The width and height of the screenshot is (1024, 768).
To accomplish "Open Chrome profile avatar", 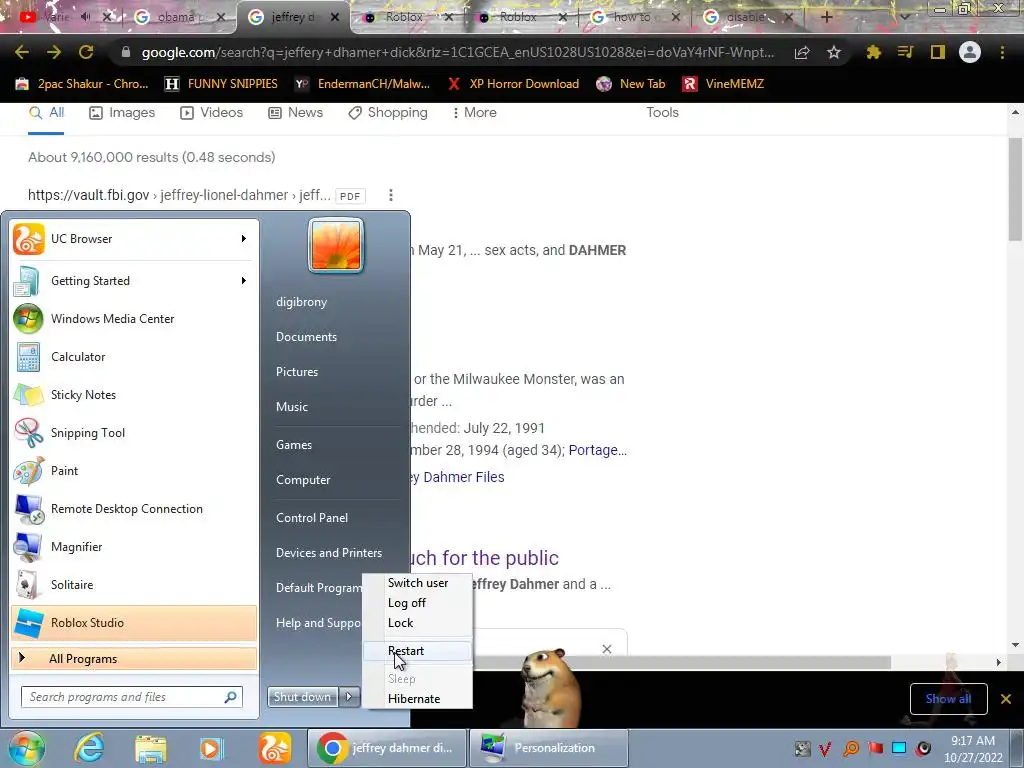I will click(x=970, y=52).
